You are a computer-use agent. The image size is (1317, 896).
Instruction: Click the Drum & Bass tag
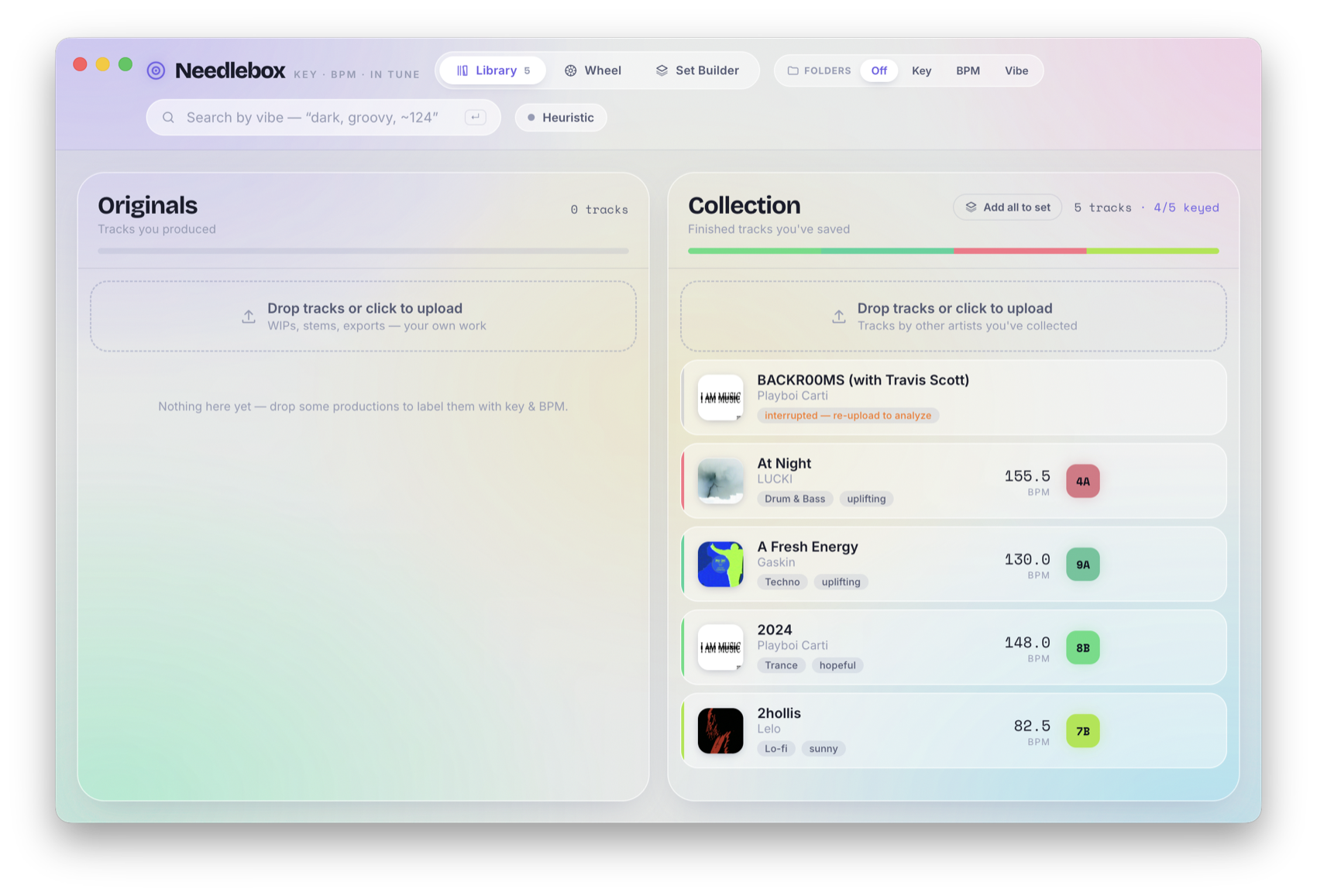pos(795,499)
